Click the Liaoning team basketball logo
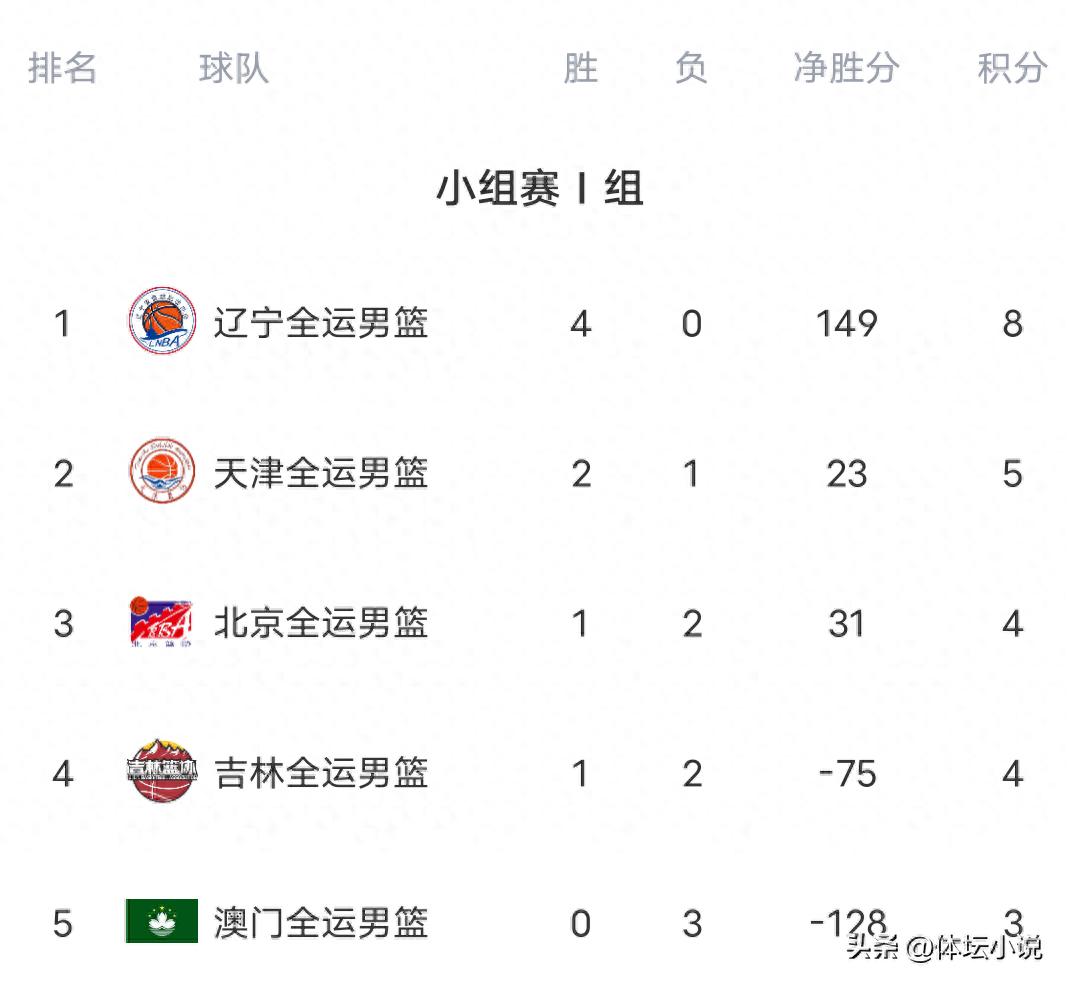The width and height of the screenshot is (1067, 985). click(x=161, y=321)
